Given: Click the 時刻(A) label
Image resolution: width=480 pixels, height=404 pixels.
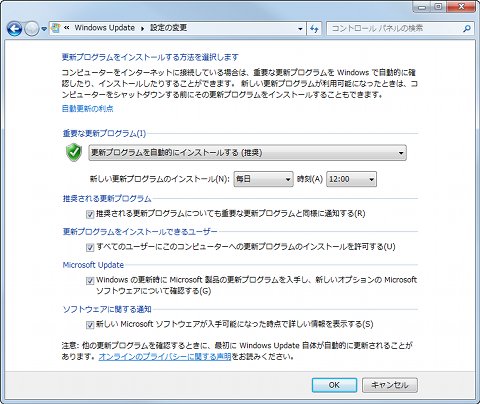Looking at the screenshot, I should point(310,179).
